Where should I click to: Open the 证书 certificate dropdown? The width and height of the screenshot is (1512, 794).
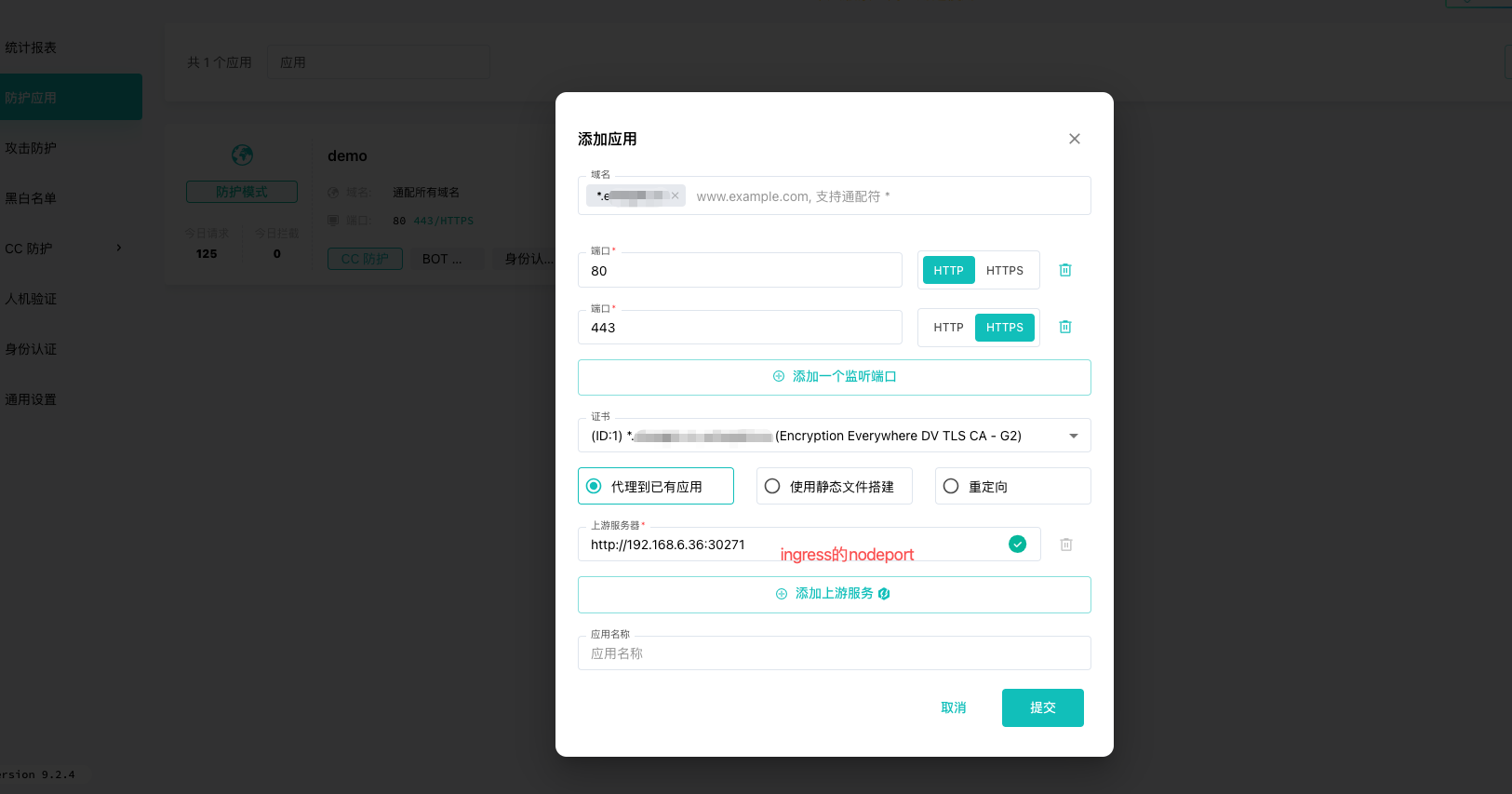point(835,436)
